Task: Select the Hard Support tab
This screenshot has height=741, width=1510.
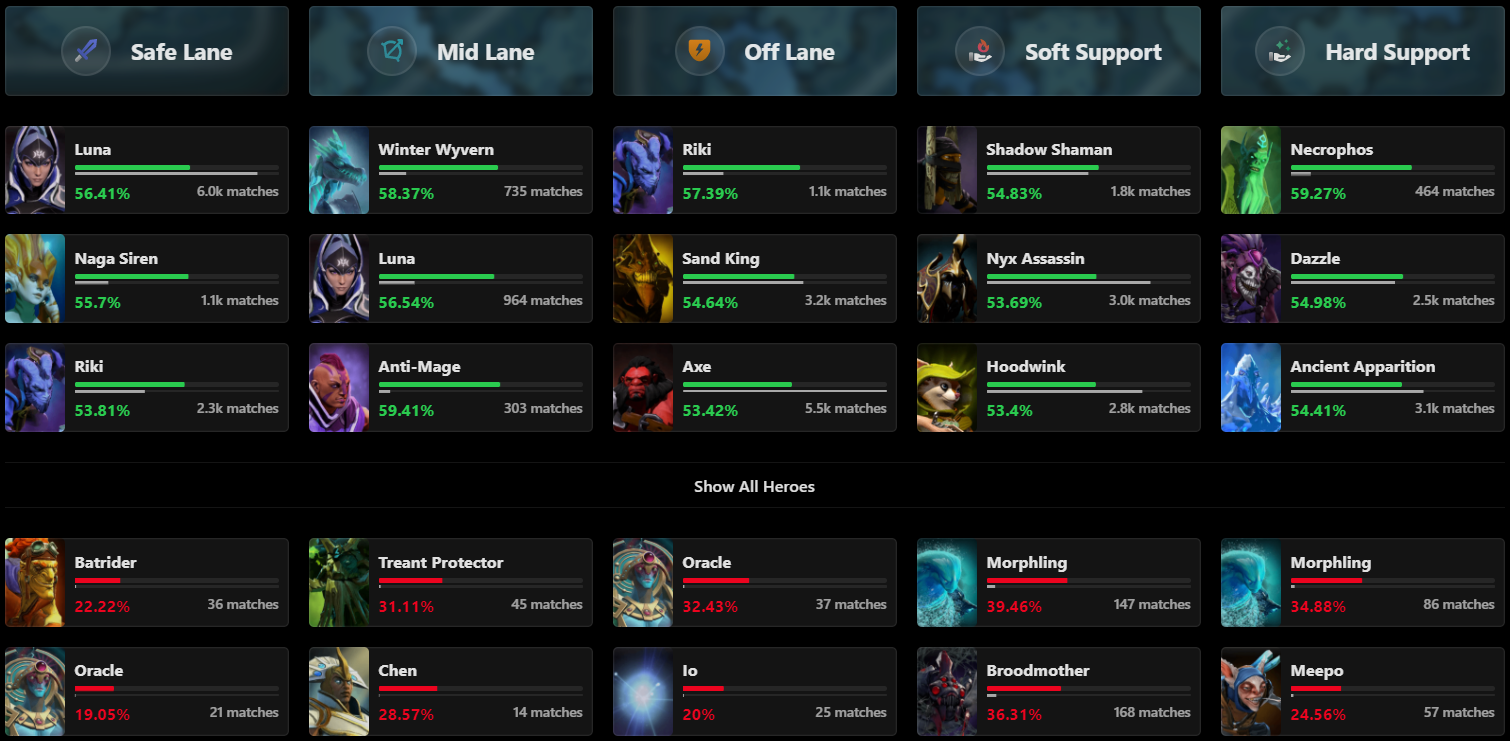Action: (1397, 52)
